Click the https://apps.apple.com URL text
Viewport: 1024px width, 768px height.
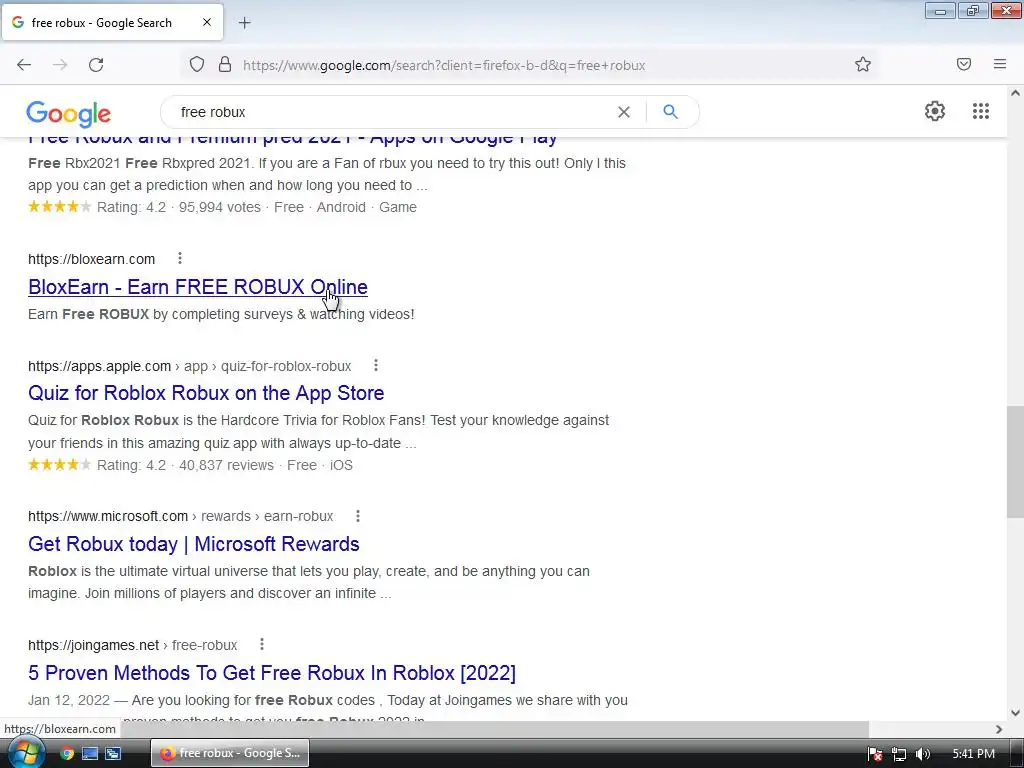pos(99,366)
